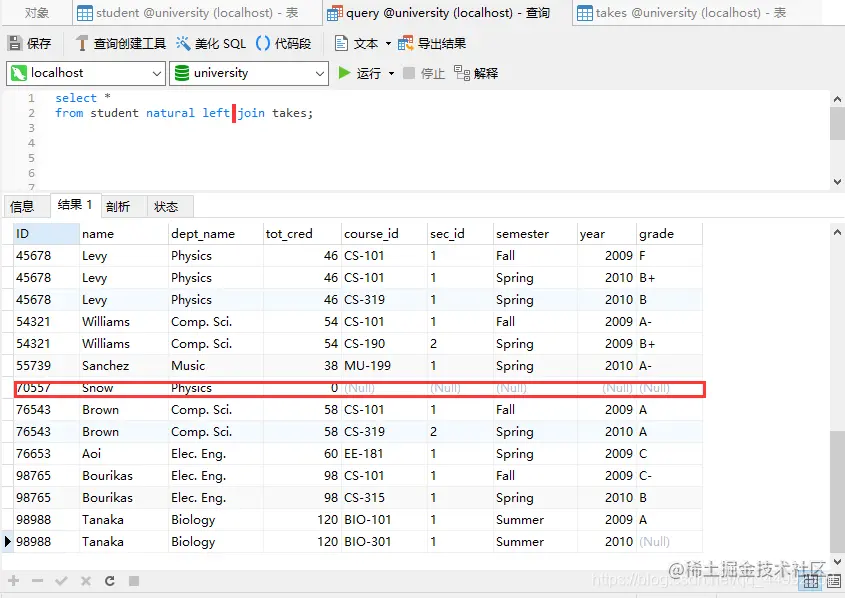
Task: Open the university database dropdown
Action: click(x=249, y=73)
